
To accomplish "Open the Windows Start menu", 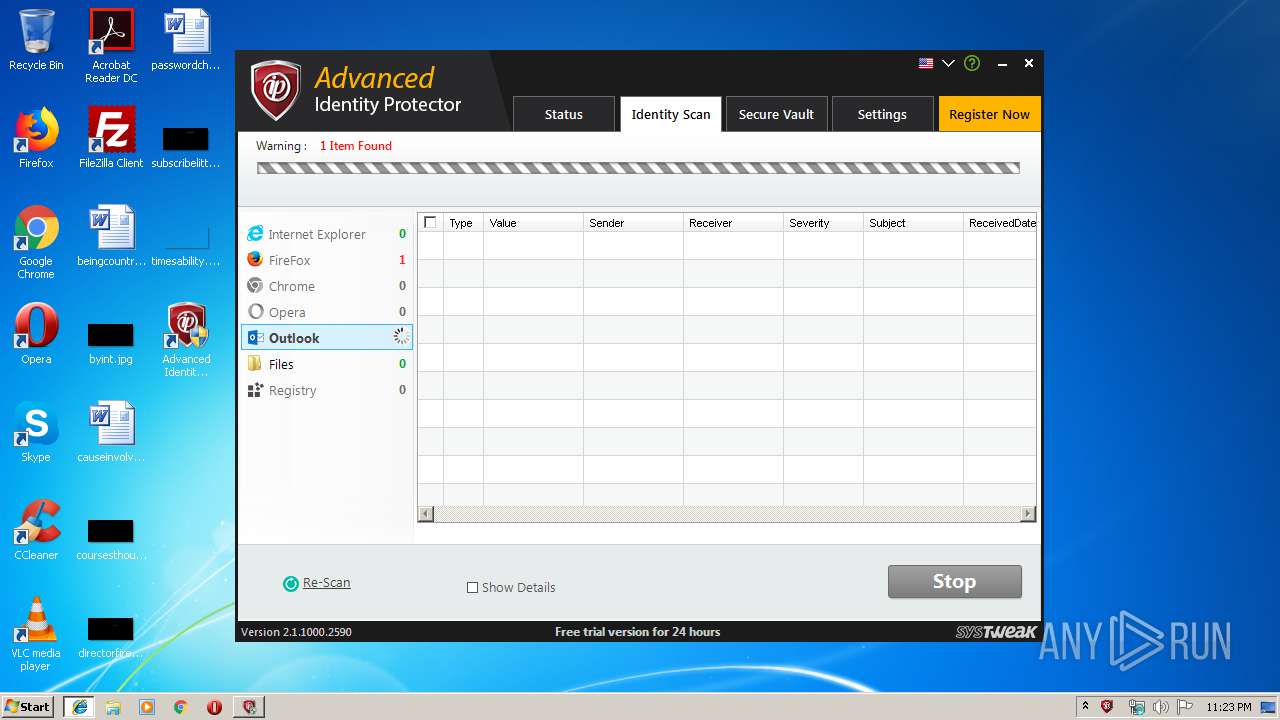I will [x=28, y=706].
